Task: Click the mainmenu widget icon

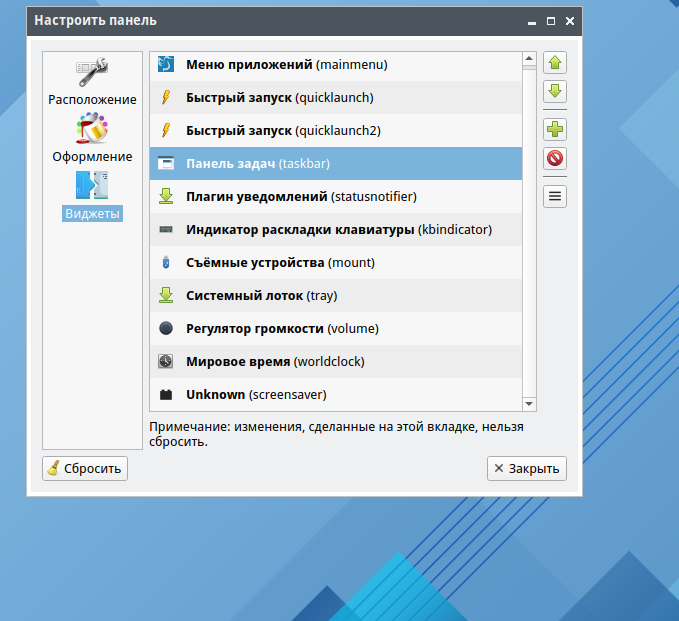Action: tap(166, 64)
